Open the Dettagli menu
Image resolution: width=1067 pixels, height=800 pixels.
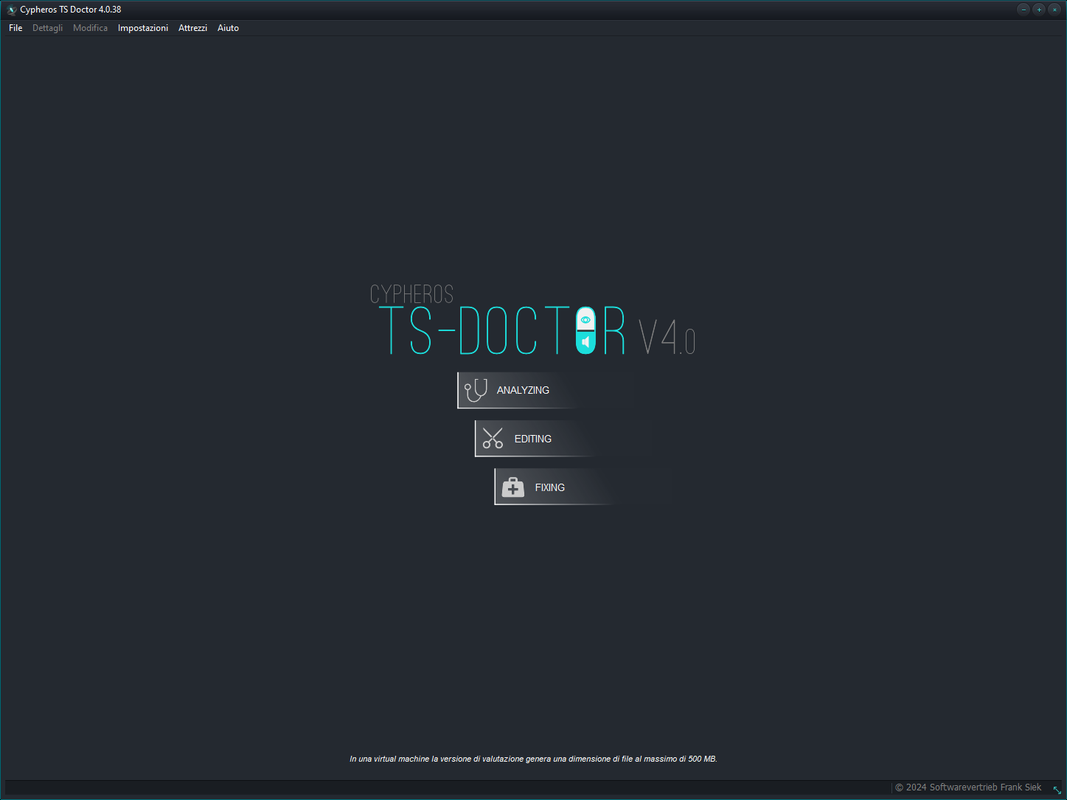click(x=48, y=28)
